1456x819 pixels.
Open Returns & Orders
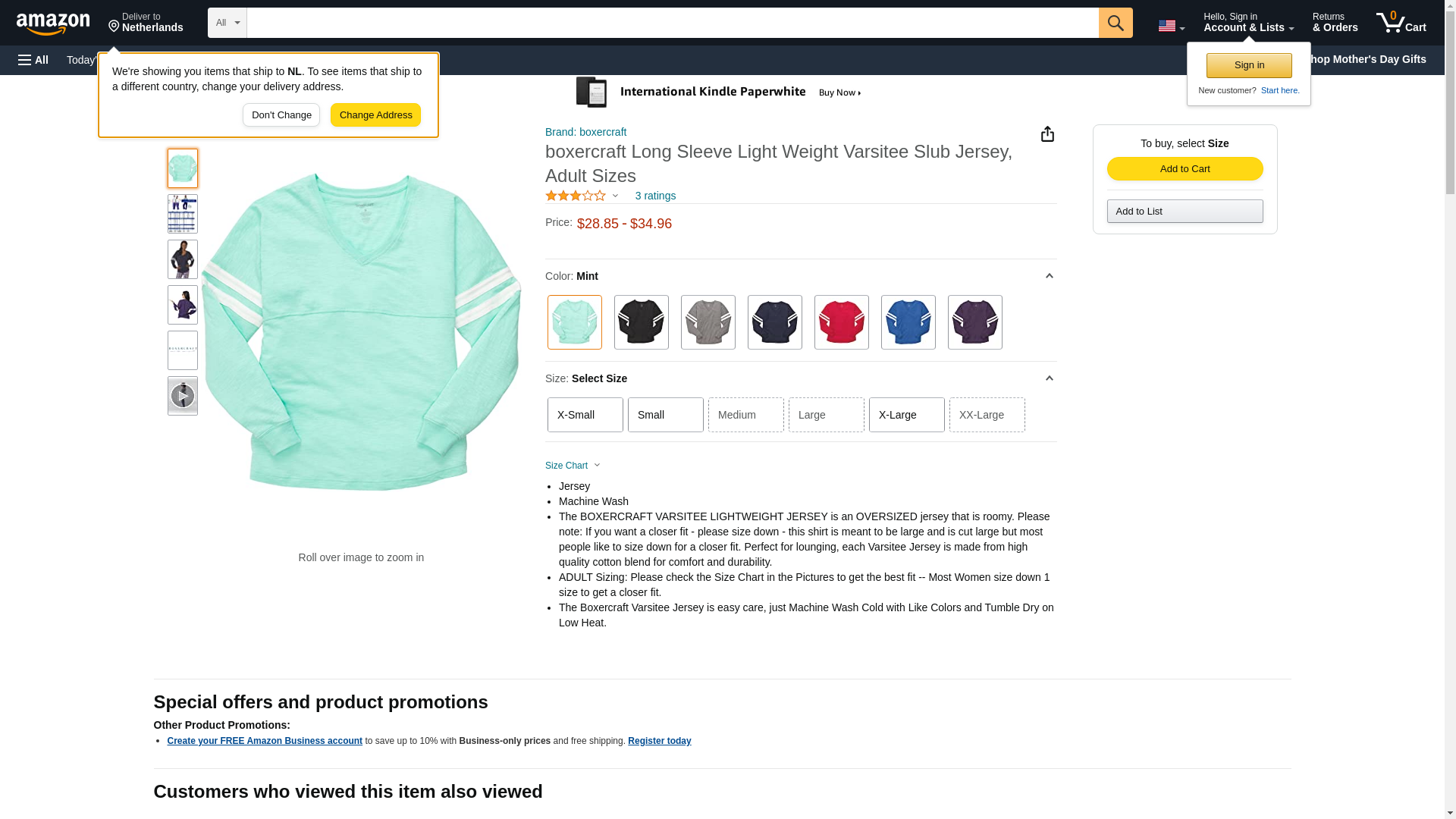click(x=1335, y=23)
